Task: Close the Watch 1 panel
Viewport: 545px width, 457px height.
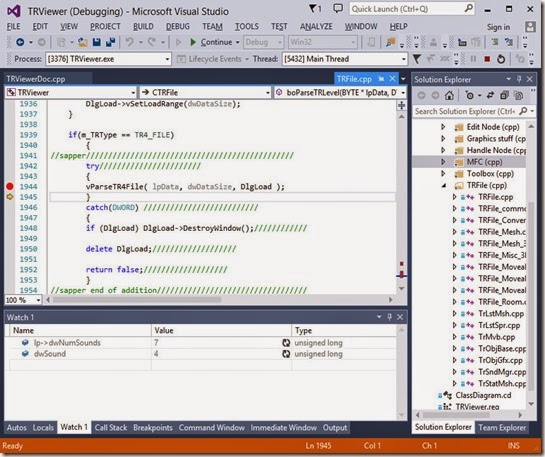Action: [400, 317]
